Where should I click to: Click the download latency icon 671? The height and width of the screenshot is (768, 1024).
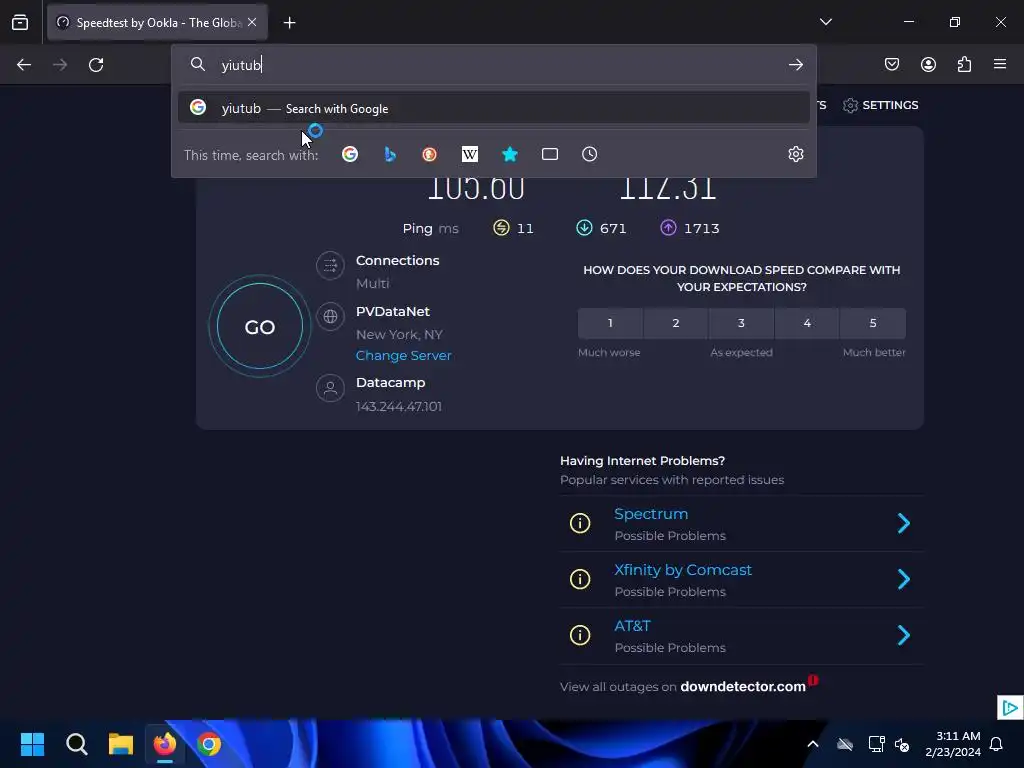(584, 227)
